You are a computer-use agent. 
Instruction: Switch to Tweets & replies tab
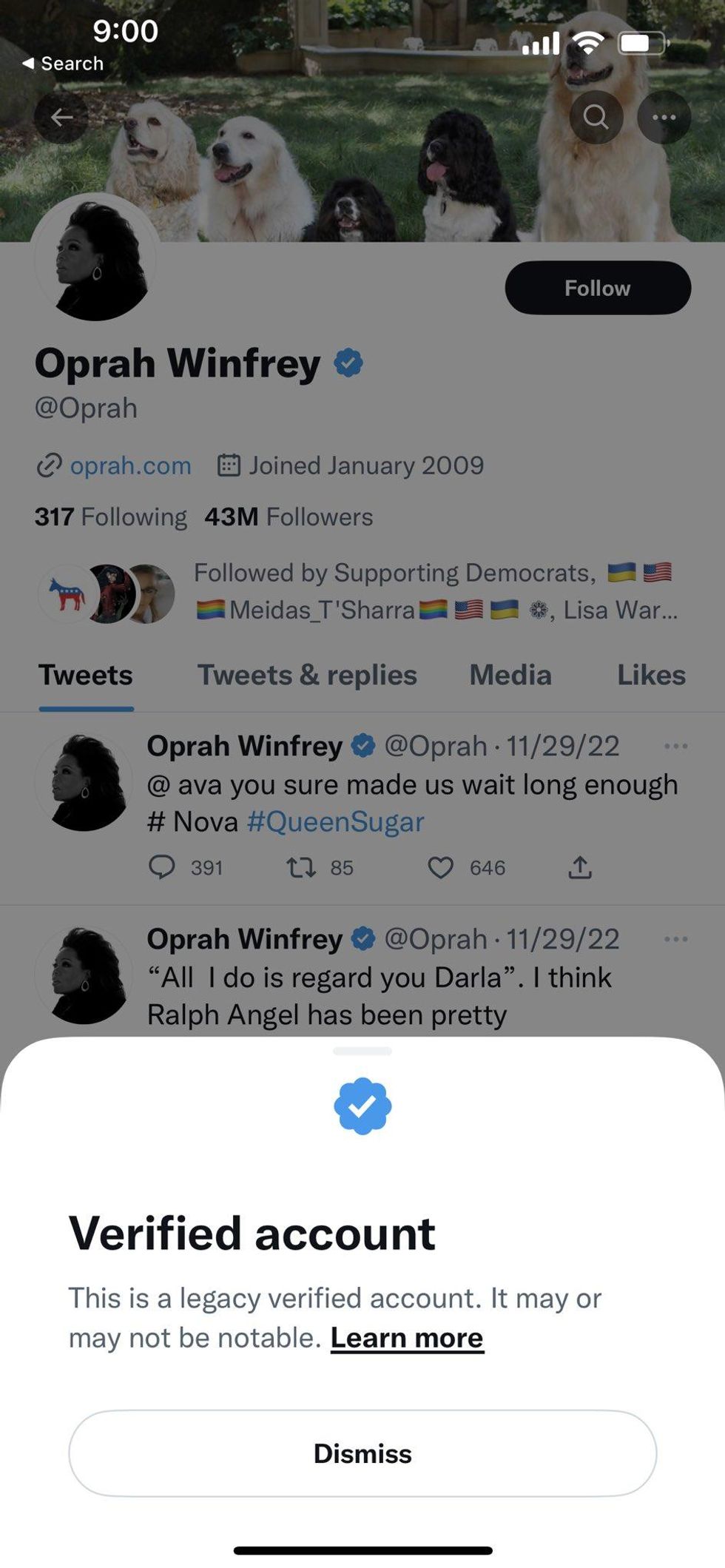[x=307, y=675]
